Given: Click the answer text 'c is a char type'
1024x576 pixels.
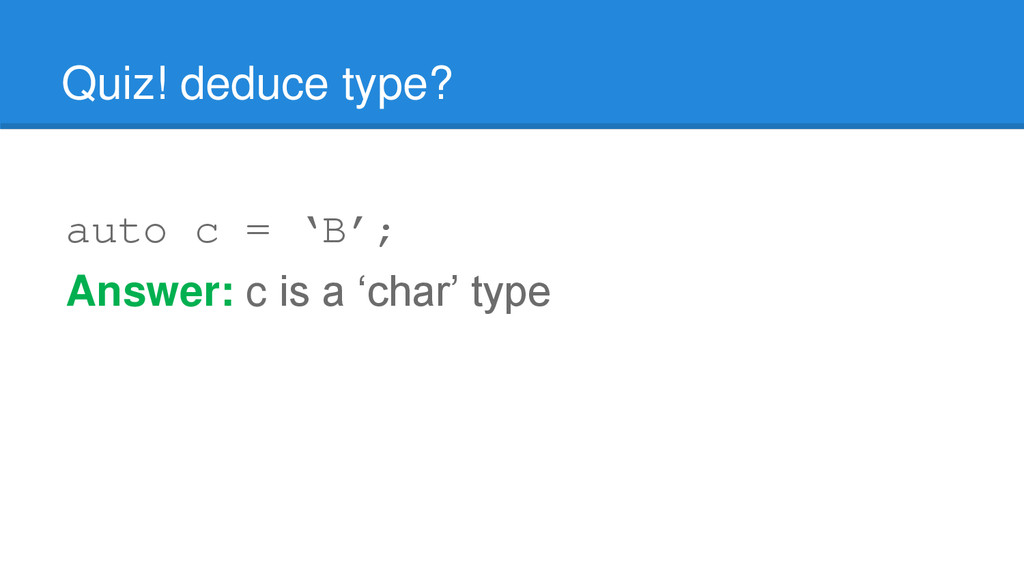Looking at the screenshot, I should (x=398, y=292).
